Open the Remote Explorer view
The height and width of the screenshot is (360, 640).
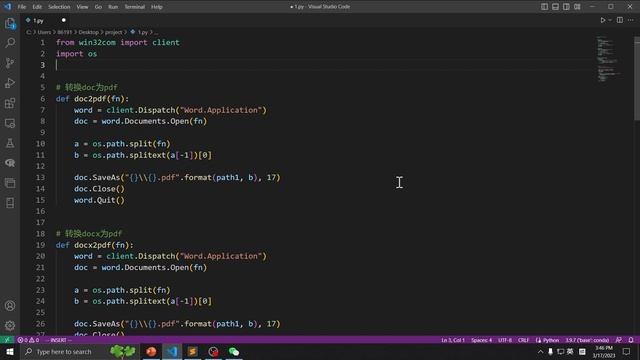click(10, 123)
